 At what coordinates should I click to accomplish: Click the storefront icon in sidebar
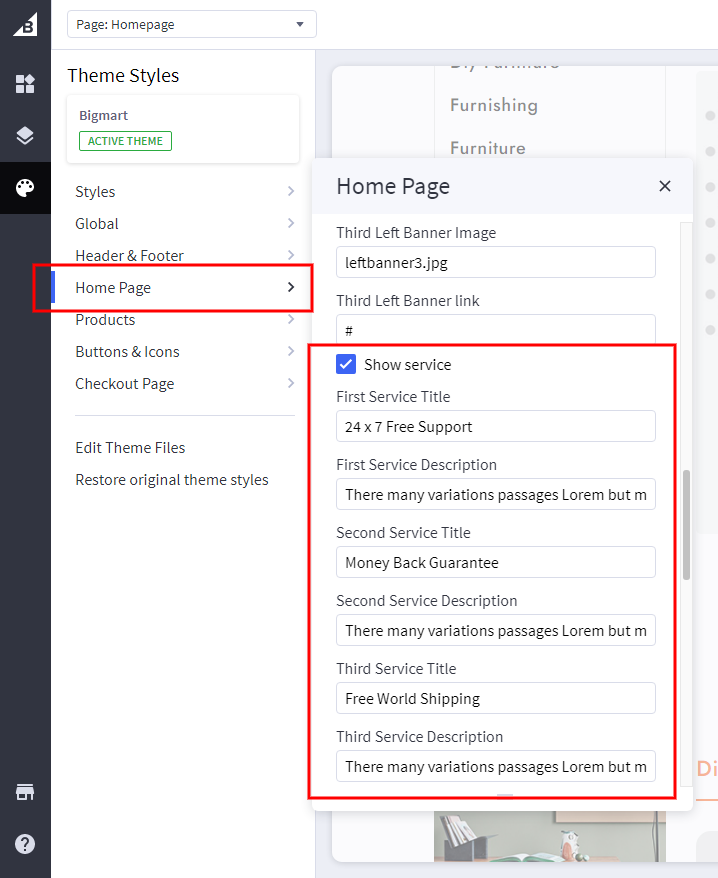tap(25, 792)
